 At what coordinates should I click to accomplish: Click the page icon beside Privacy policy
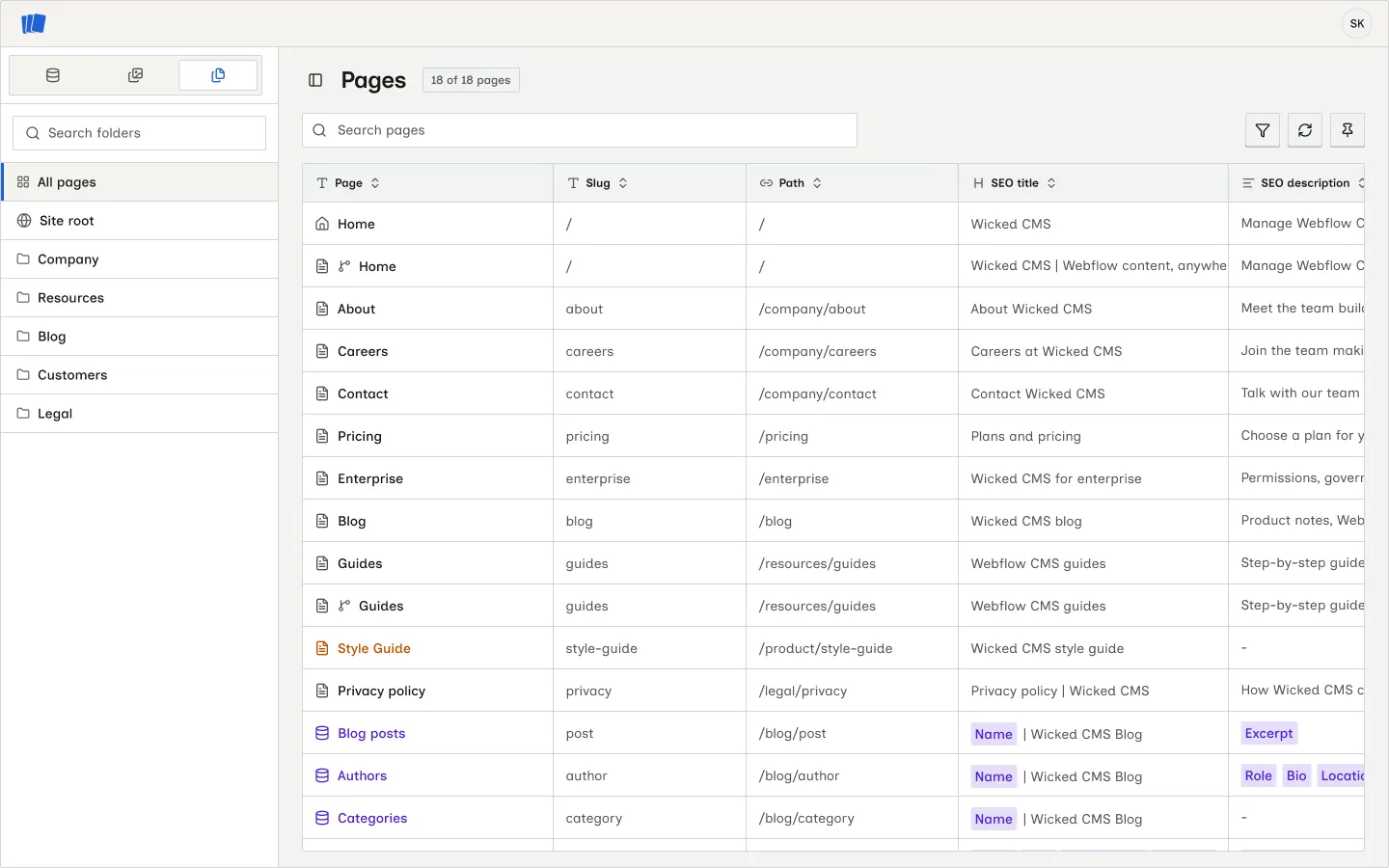[322, 691]
